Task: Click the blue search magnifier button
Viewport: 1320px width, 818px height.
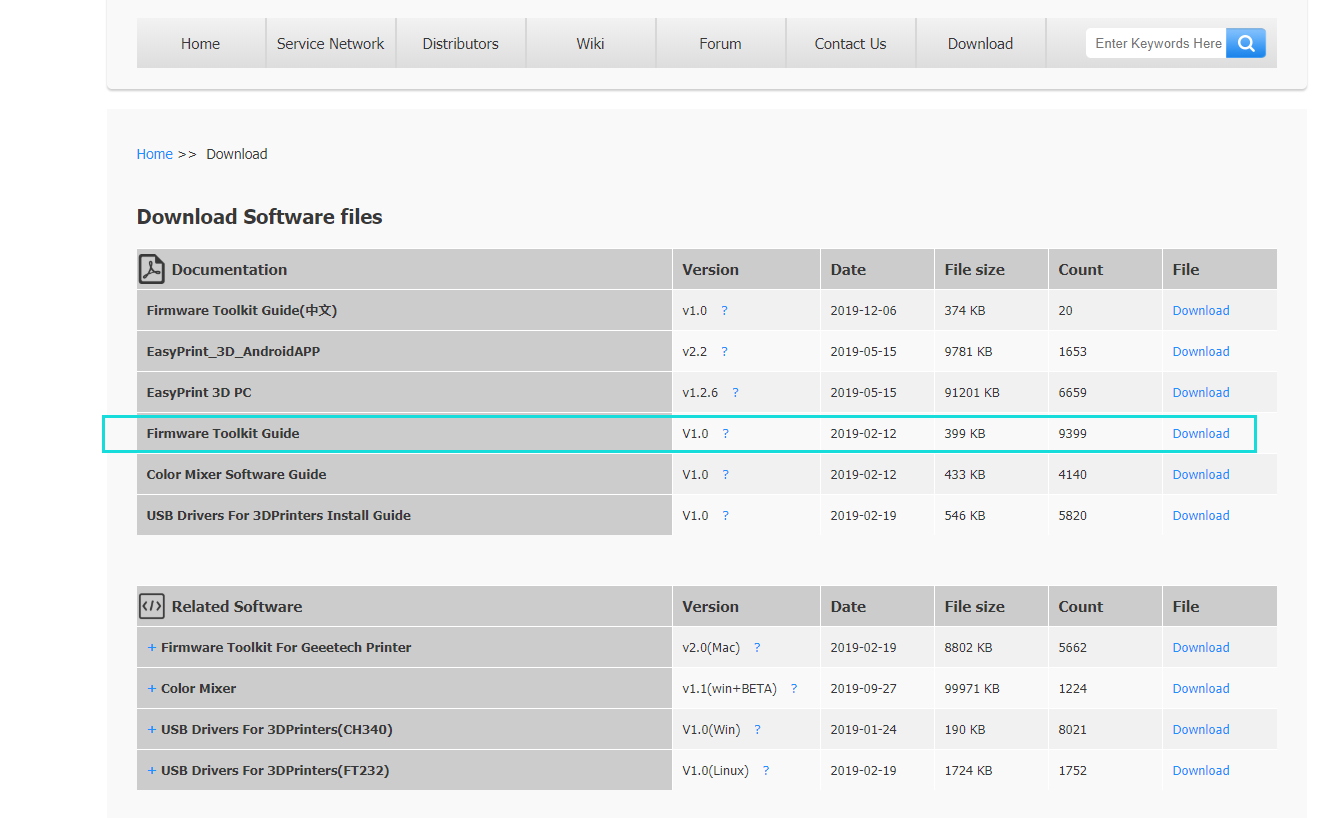Action: (1245, 43)
